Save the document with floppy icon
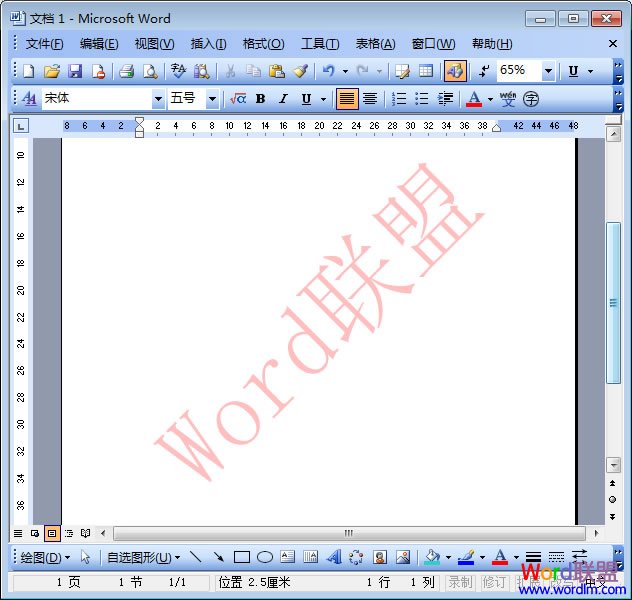This screenshot has height=600, width=632. click(x=75, y=71)
